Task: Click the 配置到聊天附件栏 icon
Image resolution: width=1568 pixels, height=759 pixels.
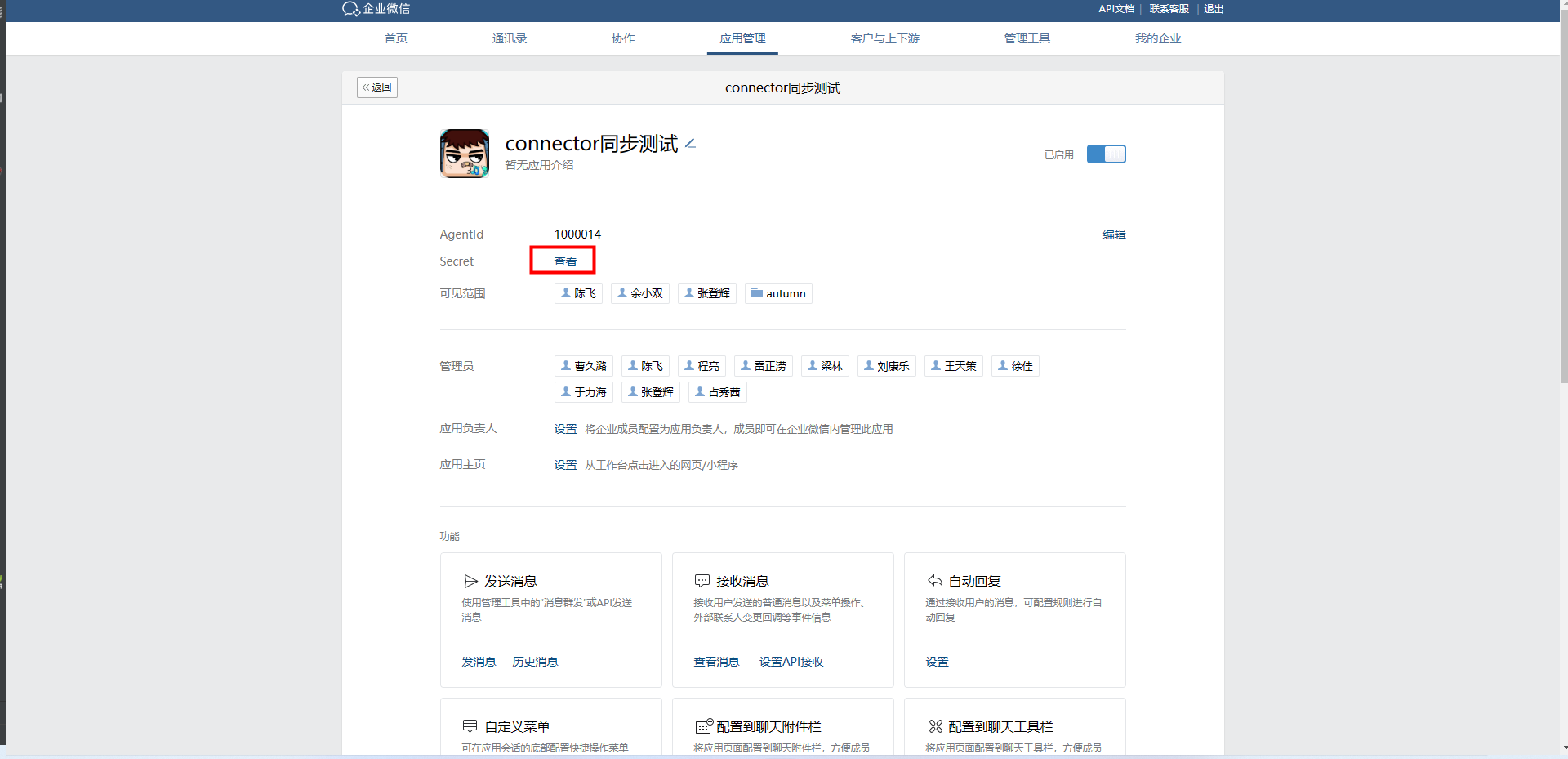Action: point(703,726)
